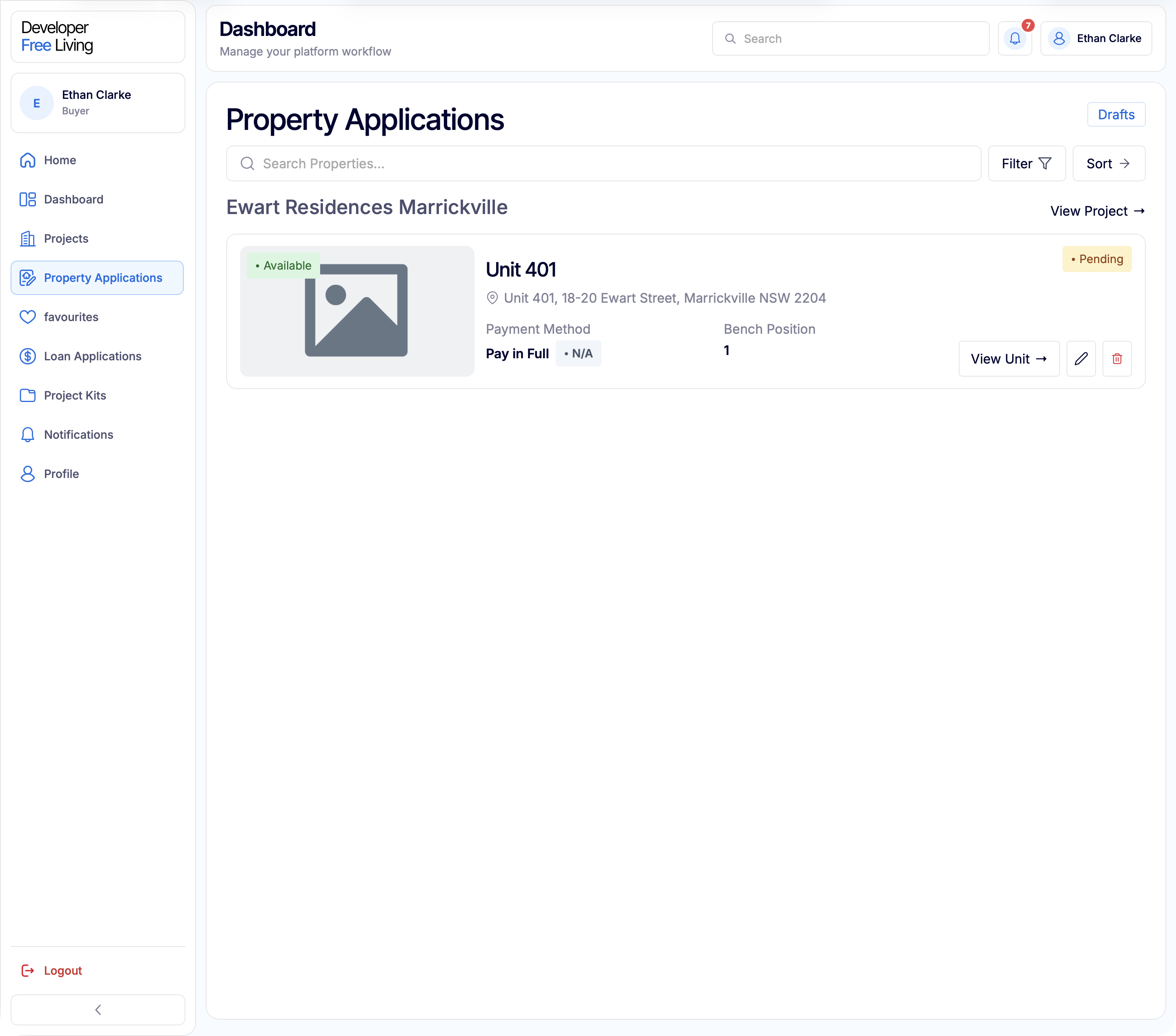Click the Pending status badge

(1097, 259)
